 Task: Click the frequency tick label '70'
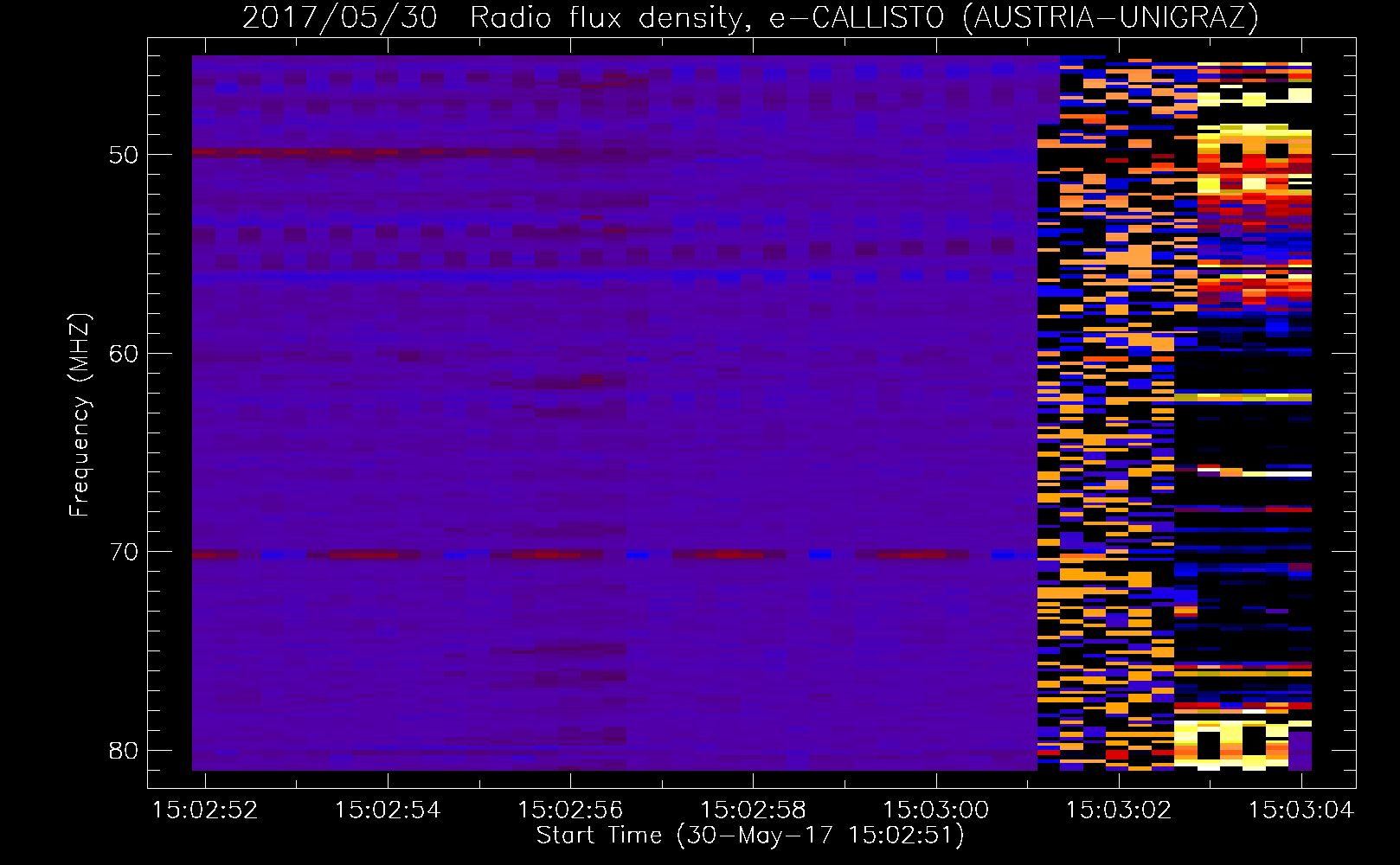pos(124,552)
